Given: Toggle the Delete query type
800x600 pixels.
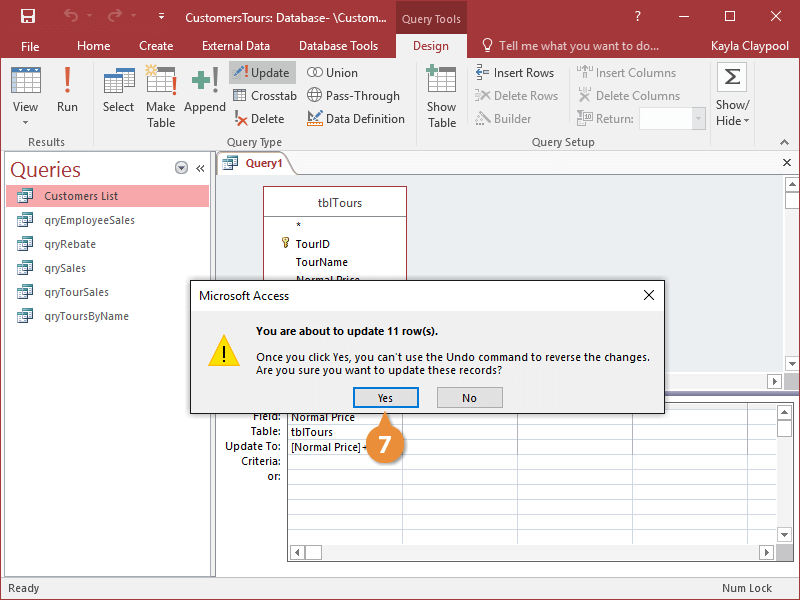Looking at the screenshot, I should point(259,119).
